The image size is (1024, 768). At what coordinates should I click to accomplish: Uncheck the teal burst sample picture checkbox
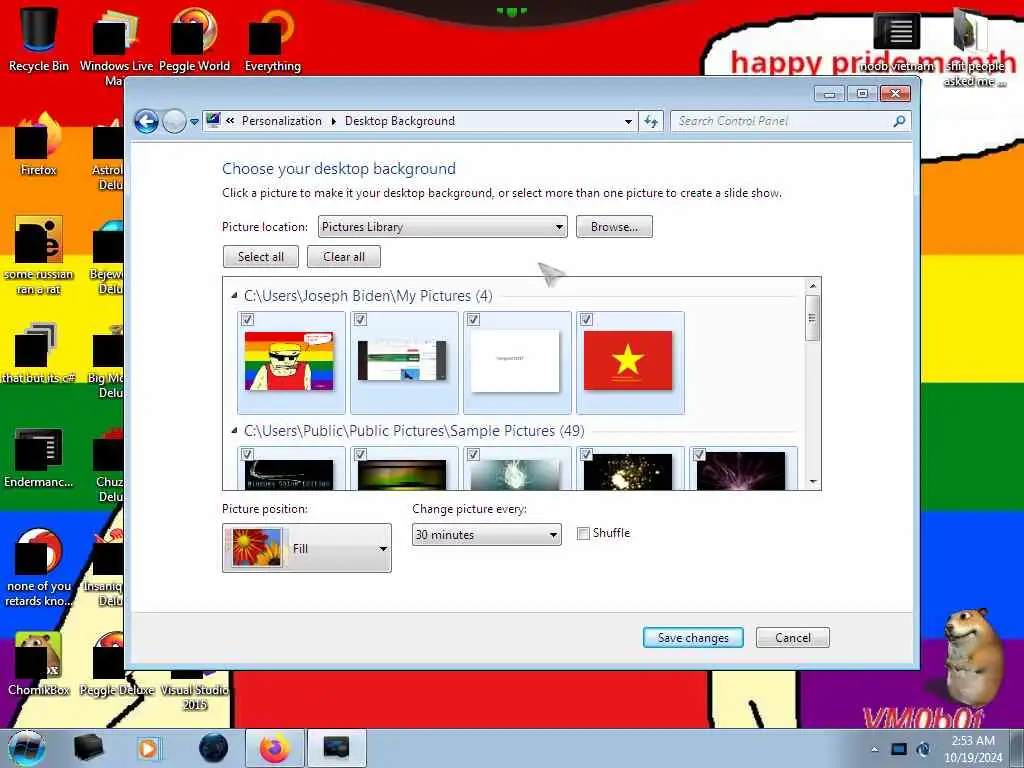[473, 455]
